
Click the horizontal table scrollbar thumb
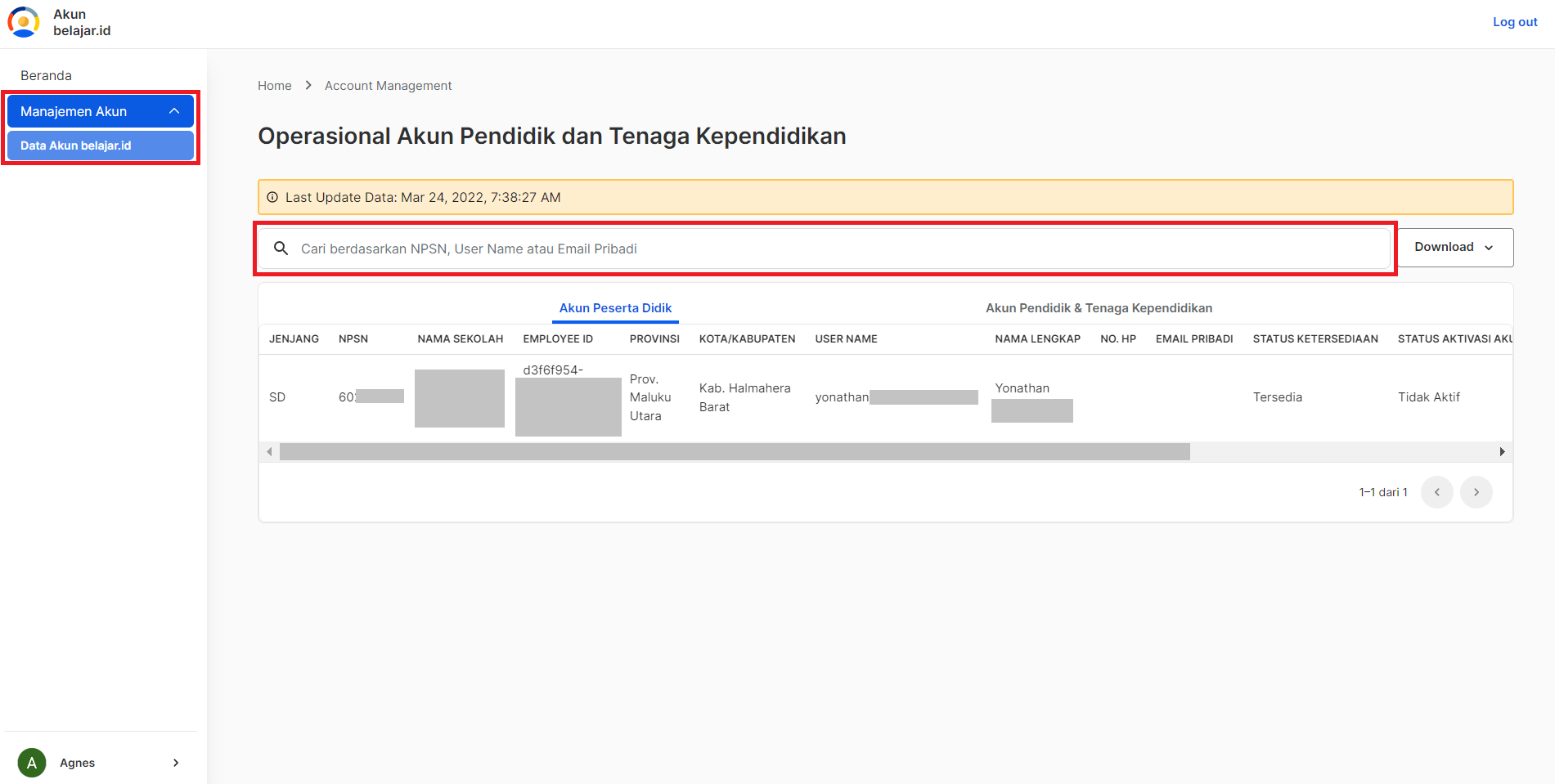pyautogui.click(x=735, y=451)
